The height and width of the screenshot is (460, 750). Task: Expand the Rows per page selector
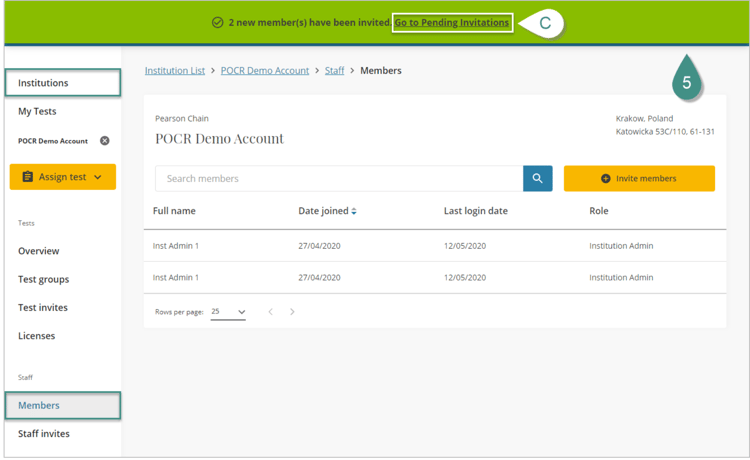228,312
